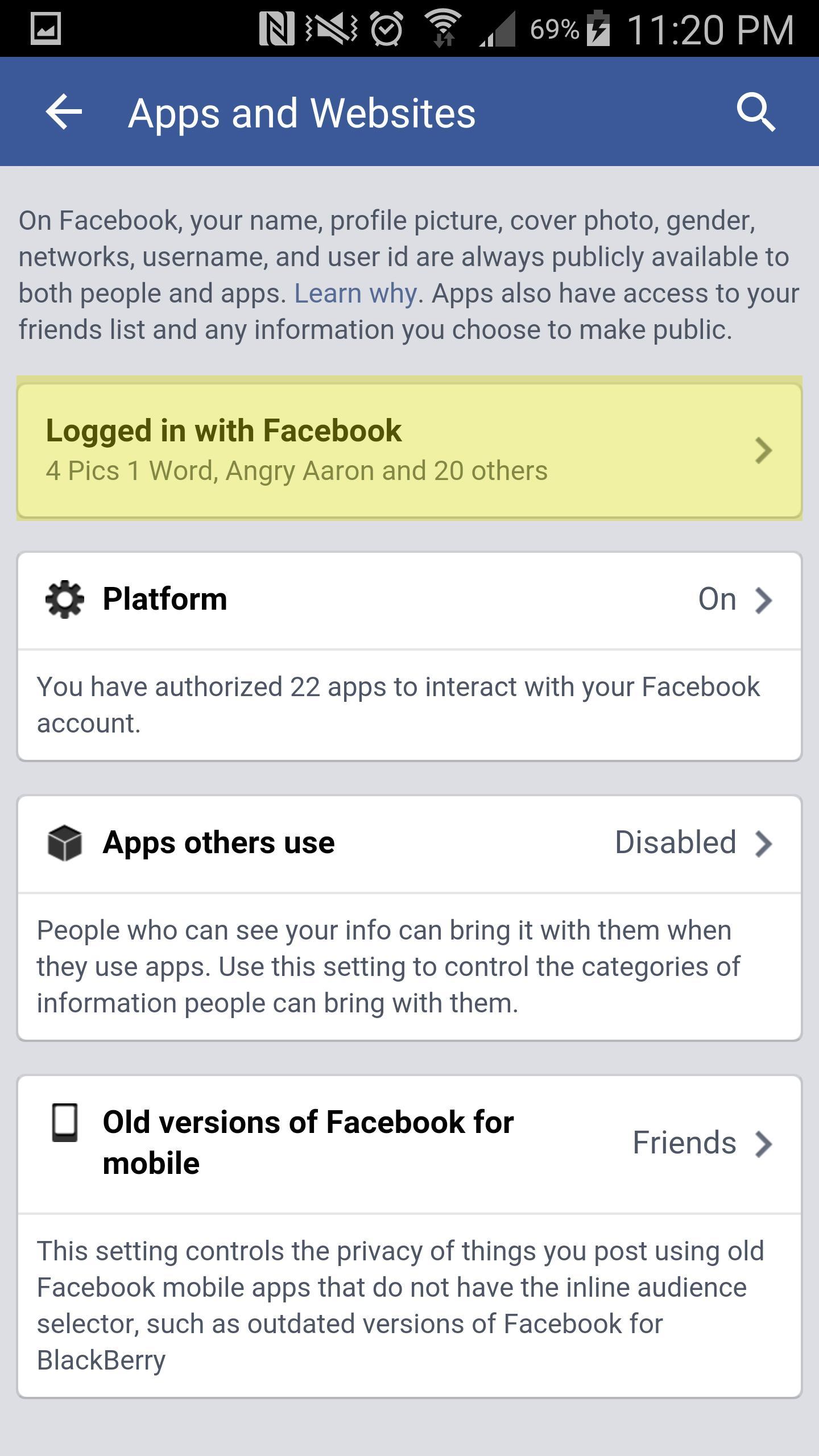Open search with the magnifier icon
The height and width of the screenshot is (1456, 819).
tap(756, 112)
